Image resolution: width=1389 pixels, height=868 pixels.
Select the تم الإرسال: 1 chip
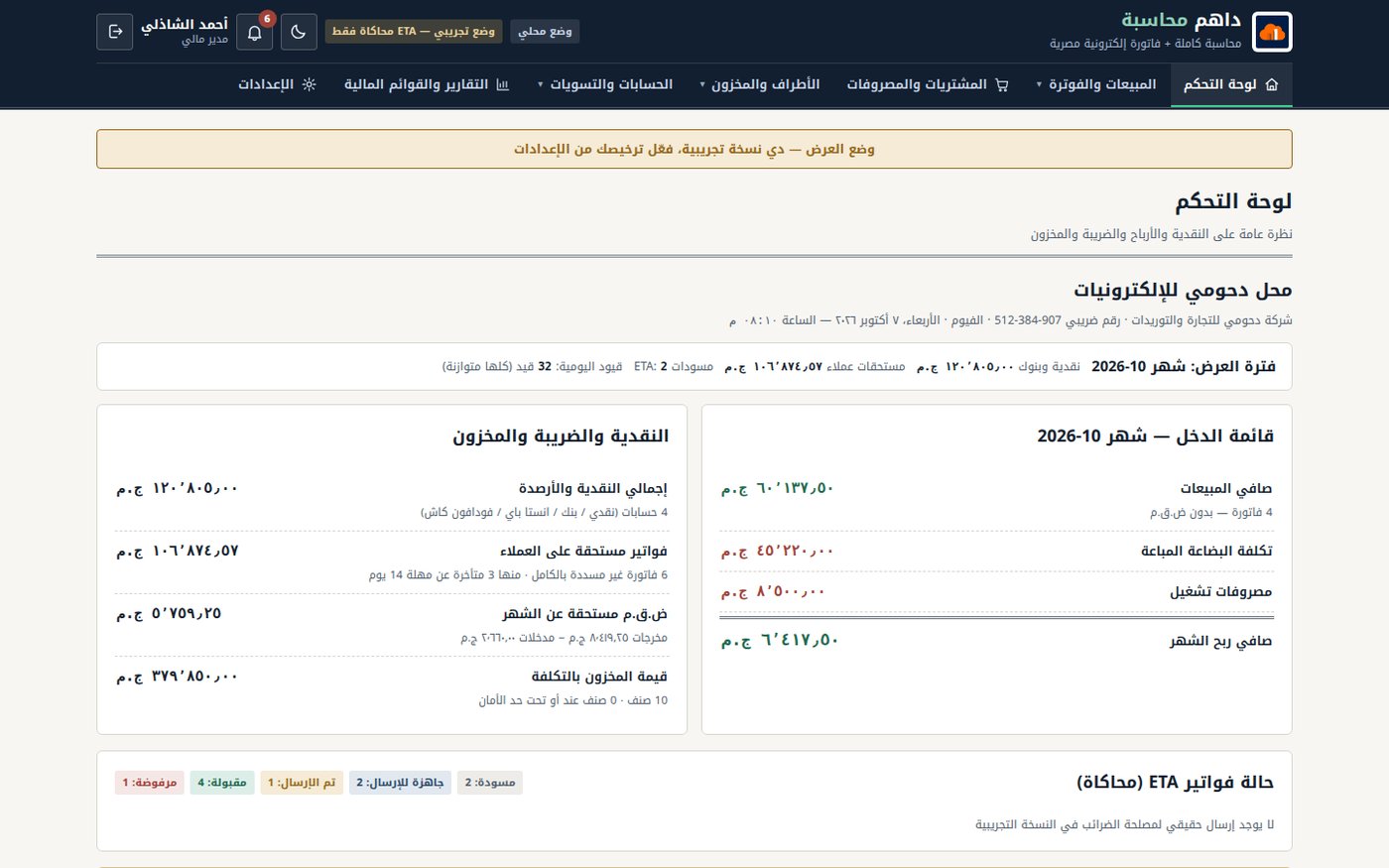point(302,783)
